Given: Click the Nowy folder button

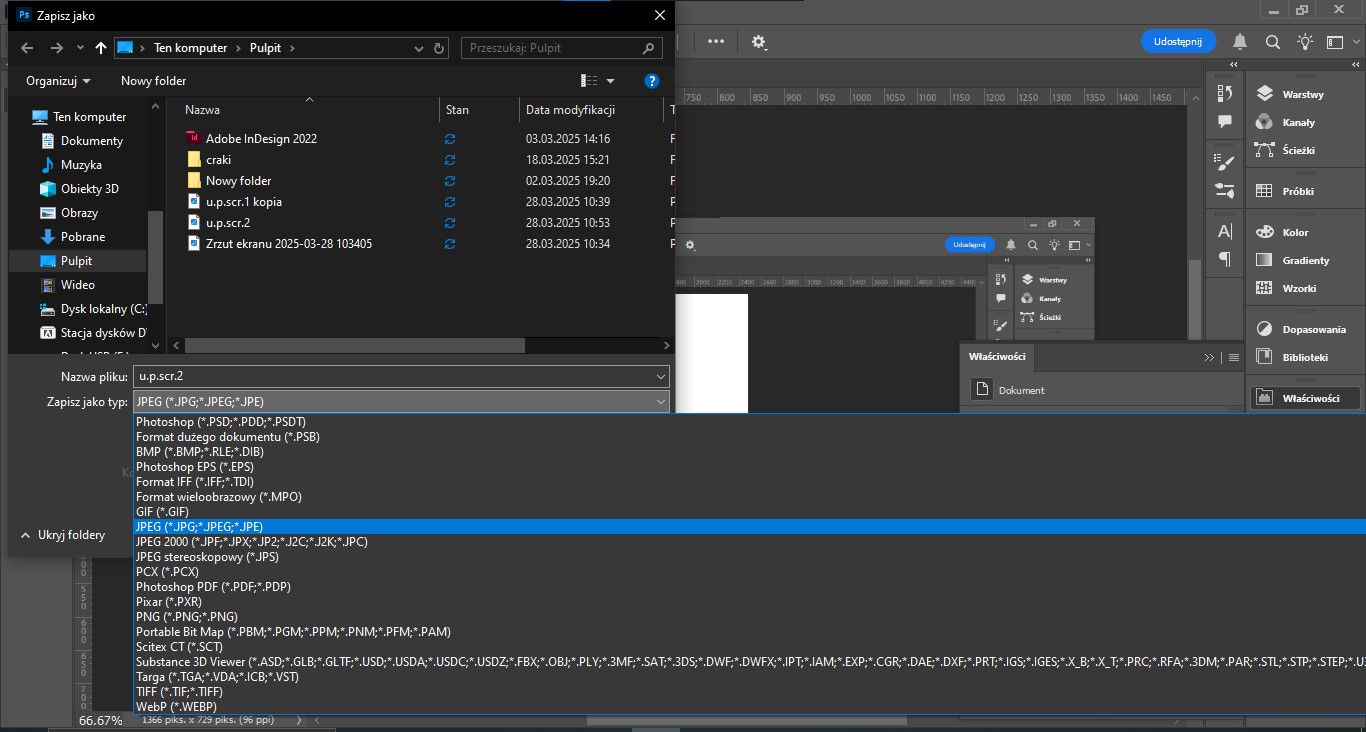Looking at the screenshot, I should click(x=153, y=81).
